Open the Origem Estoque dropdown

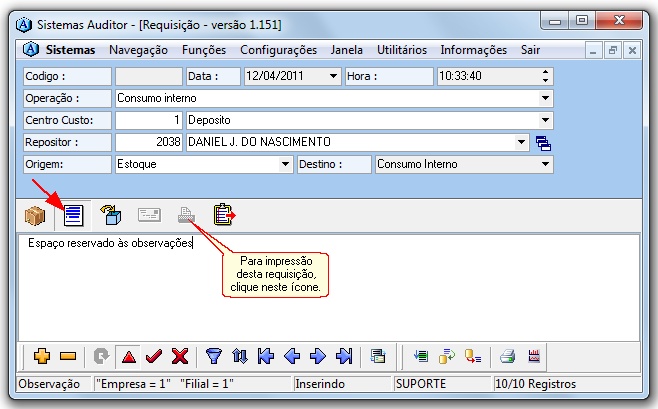pyautogui.click(x=285, y=164)
